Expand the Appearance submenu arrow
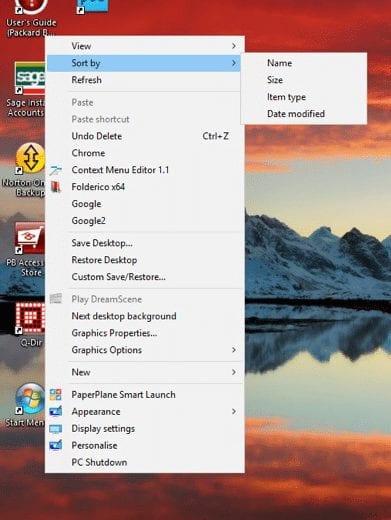The height and width of the screenshot is (520, 391). [234, 412]
